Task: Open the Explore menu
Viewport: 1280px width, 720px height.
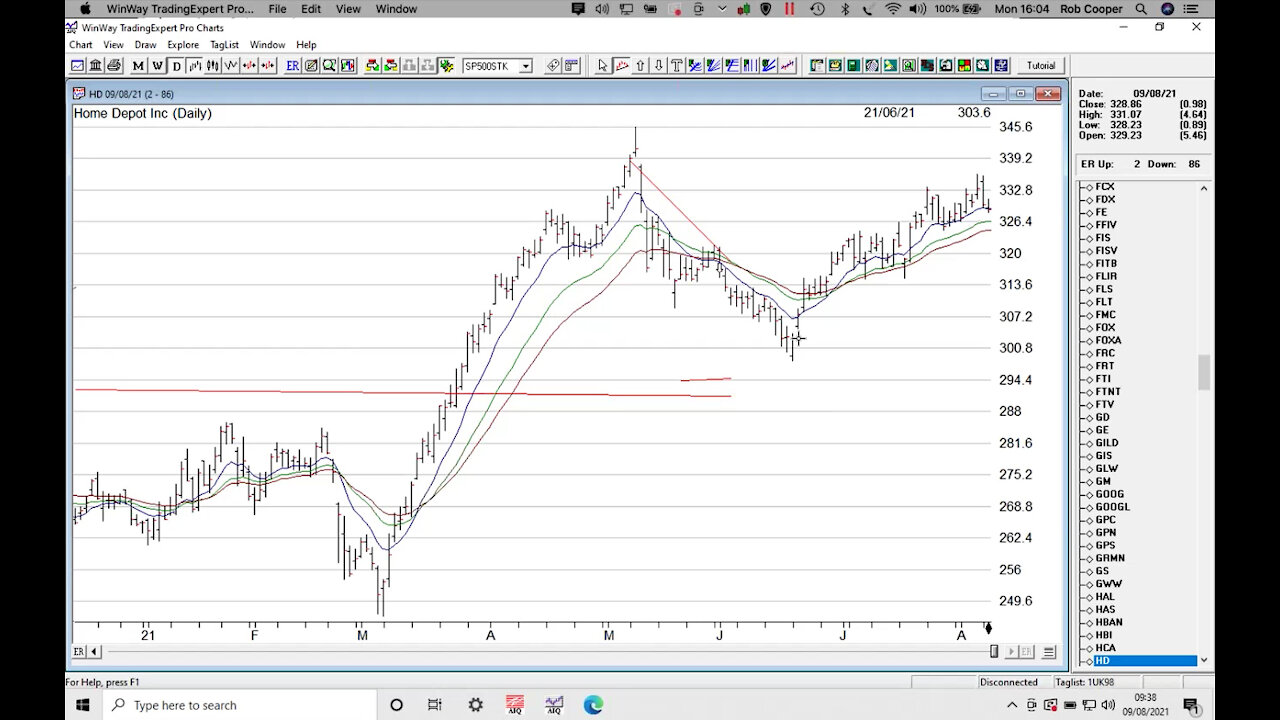Action: (x=183, y=45)
